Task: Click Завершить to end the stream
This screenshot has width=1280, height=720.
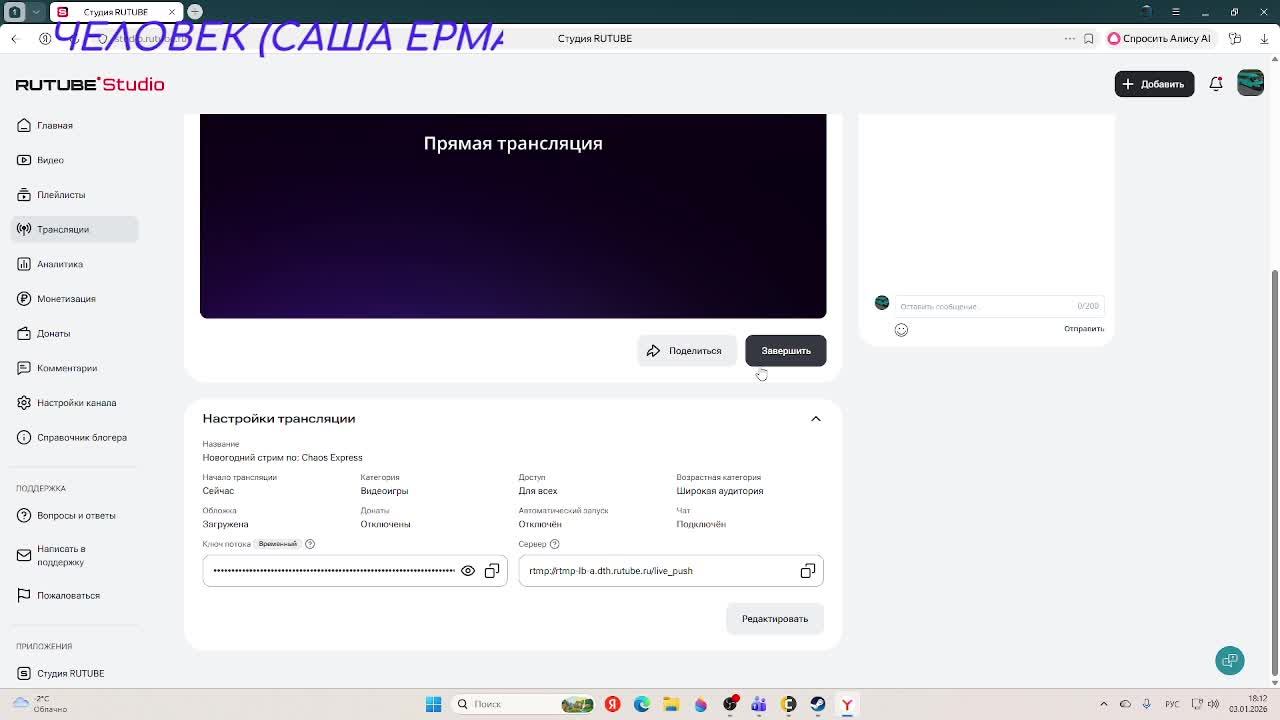Action: [786, 351]
